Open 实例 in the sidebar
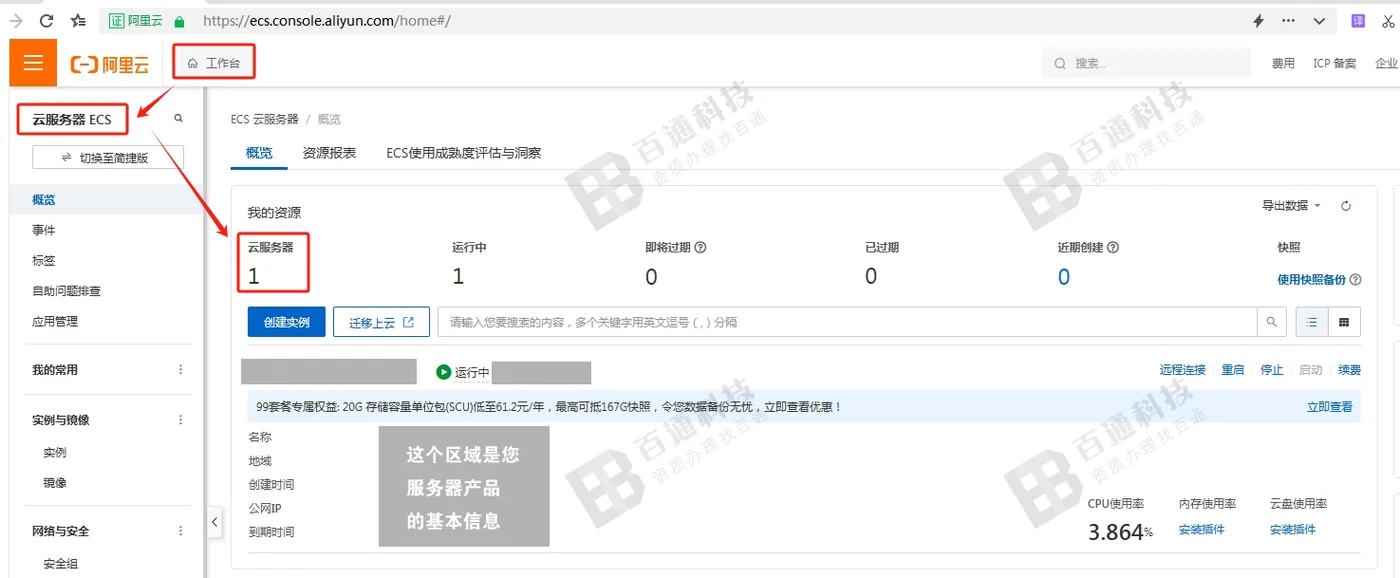 point(55,453)
